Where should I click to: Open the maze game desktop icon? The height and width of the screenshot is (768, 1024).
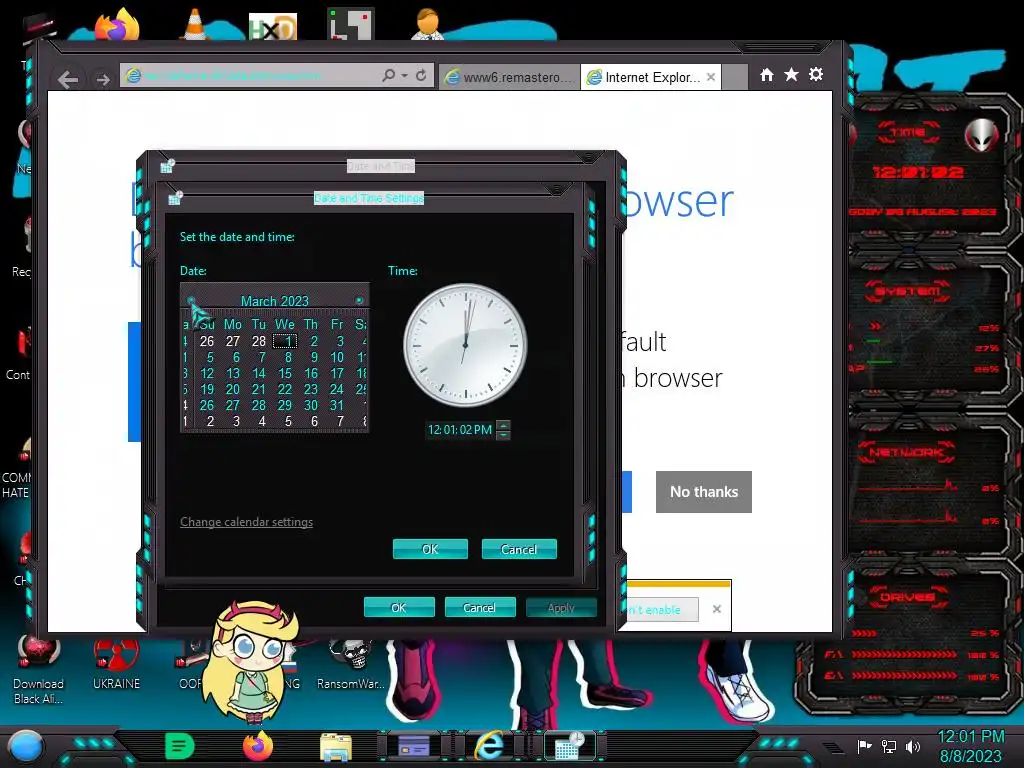click(x=351, y=25)
